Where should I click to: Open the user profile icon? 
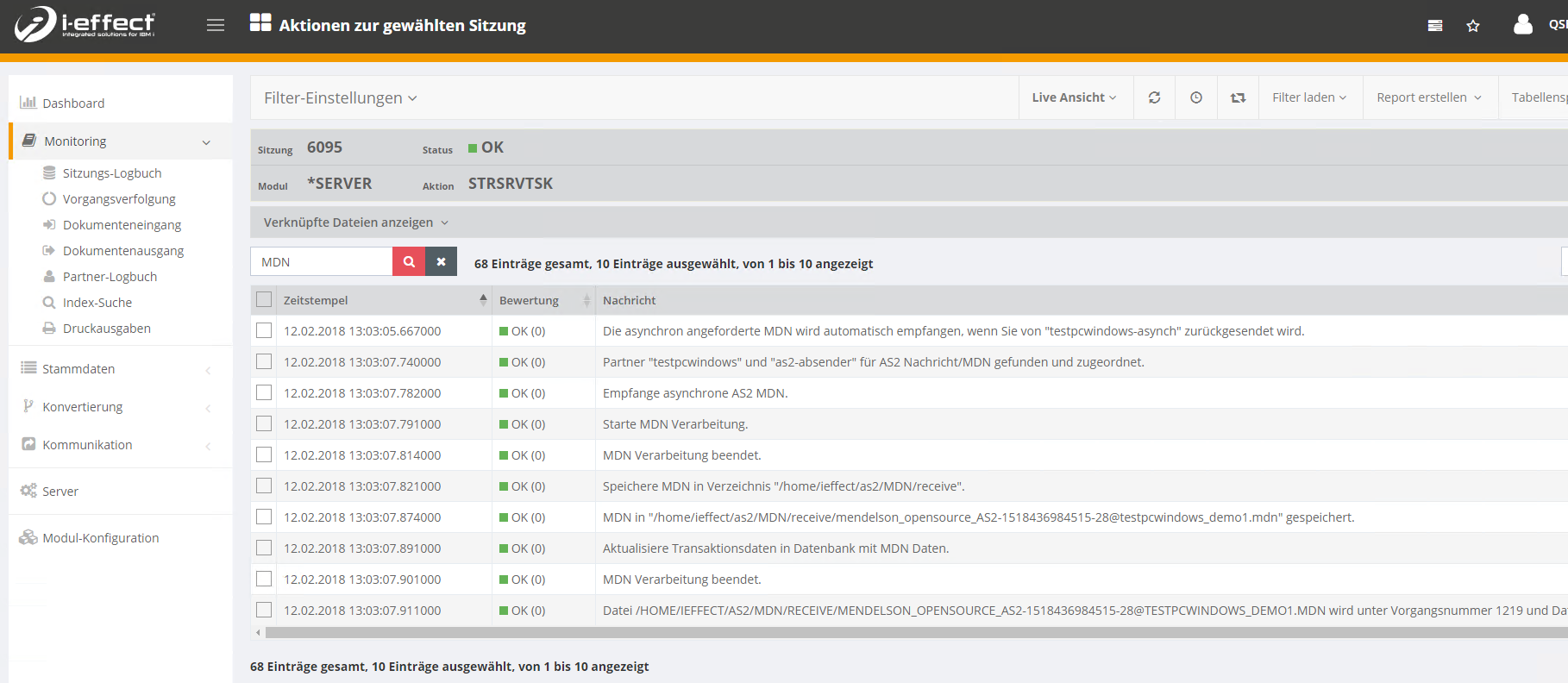tap(1523, 25)
